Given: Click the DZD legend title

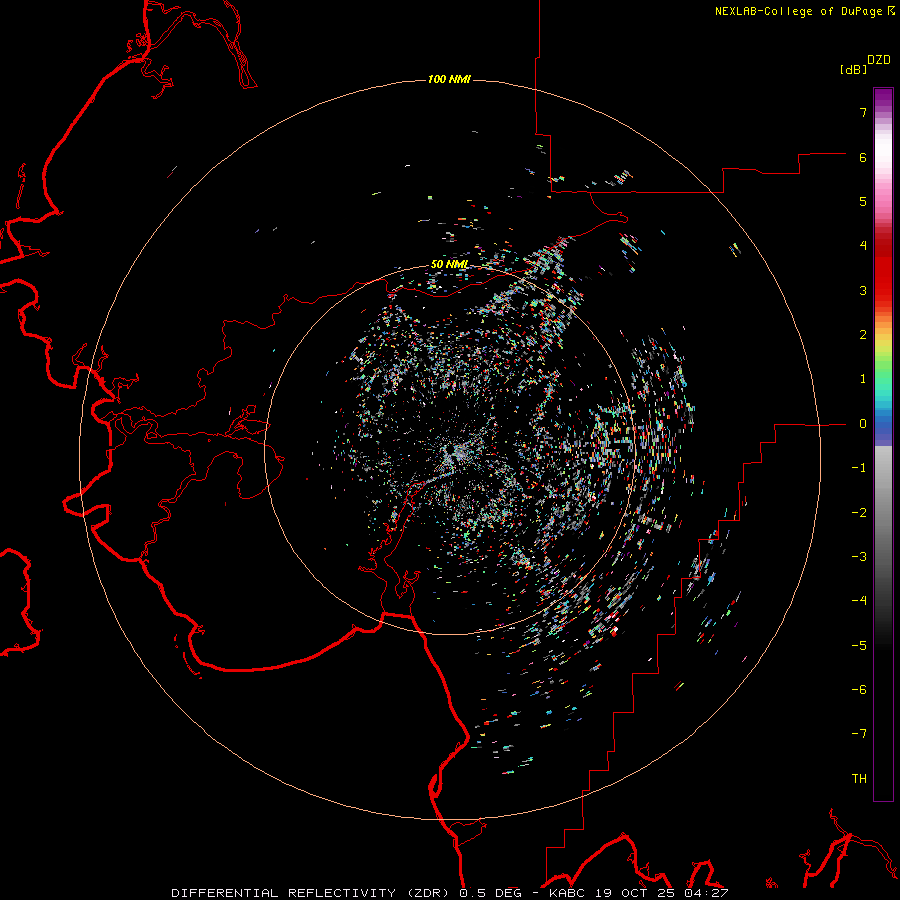Looking at the screenshot, I should click(x=879, y=60).
